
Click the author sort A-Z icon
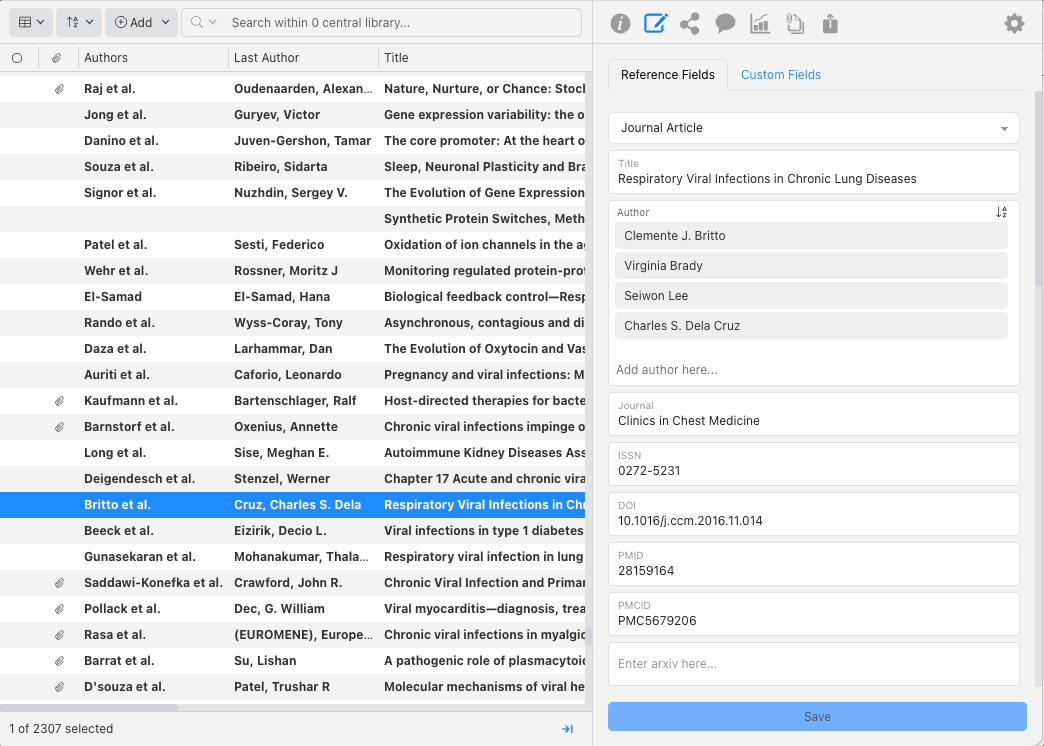coord(1001,212)
